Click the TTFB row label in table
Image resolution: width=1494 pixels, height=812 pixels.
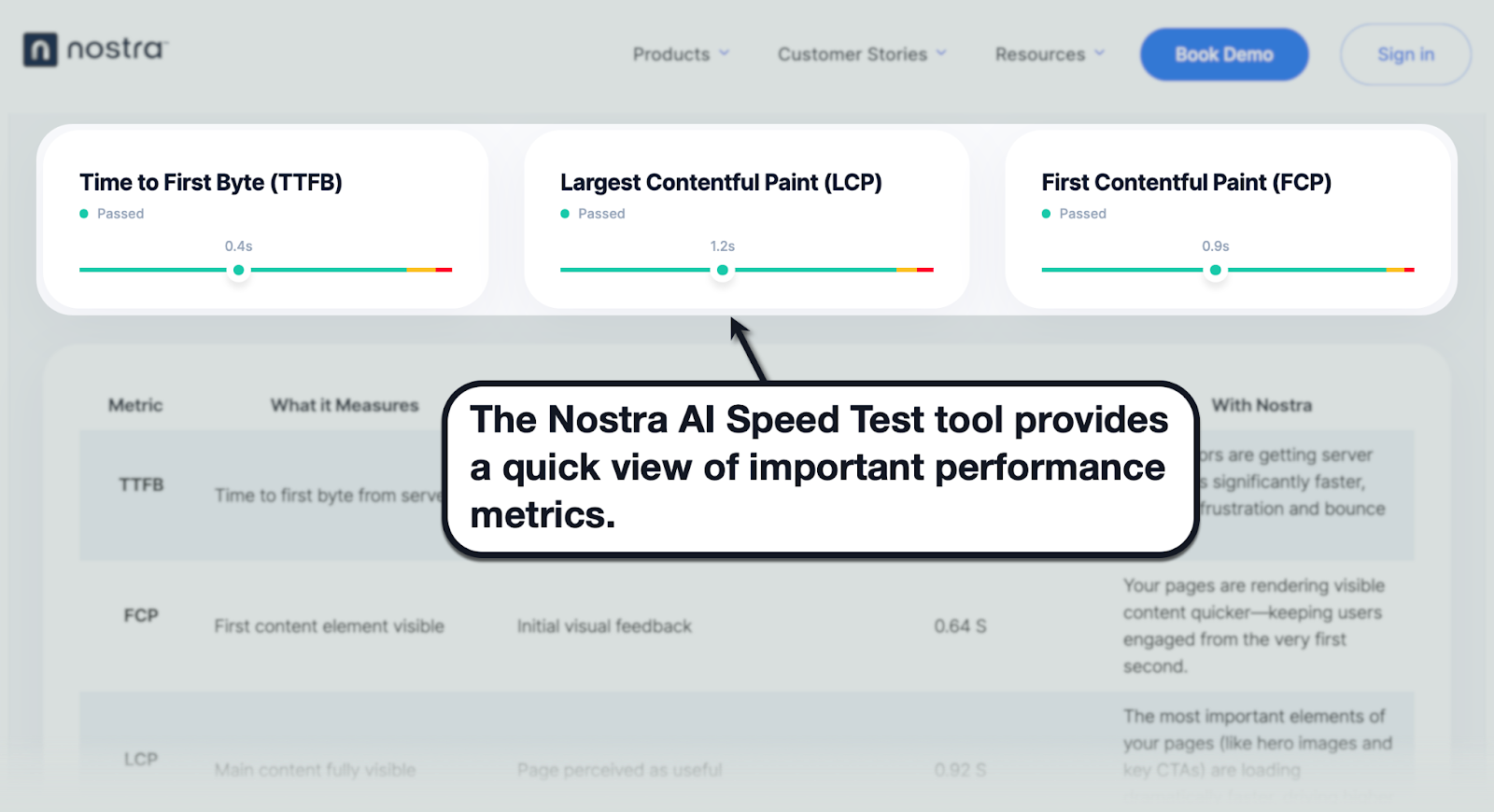tap(141, 484)
